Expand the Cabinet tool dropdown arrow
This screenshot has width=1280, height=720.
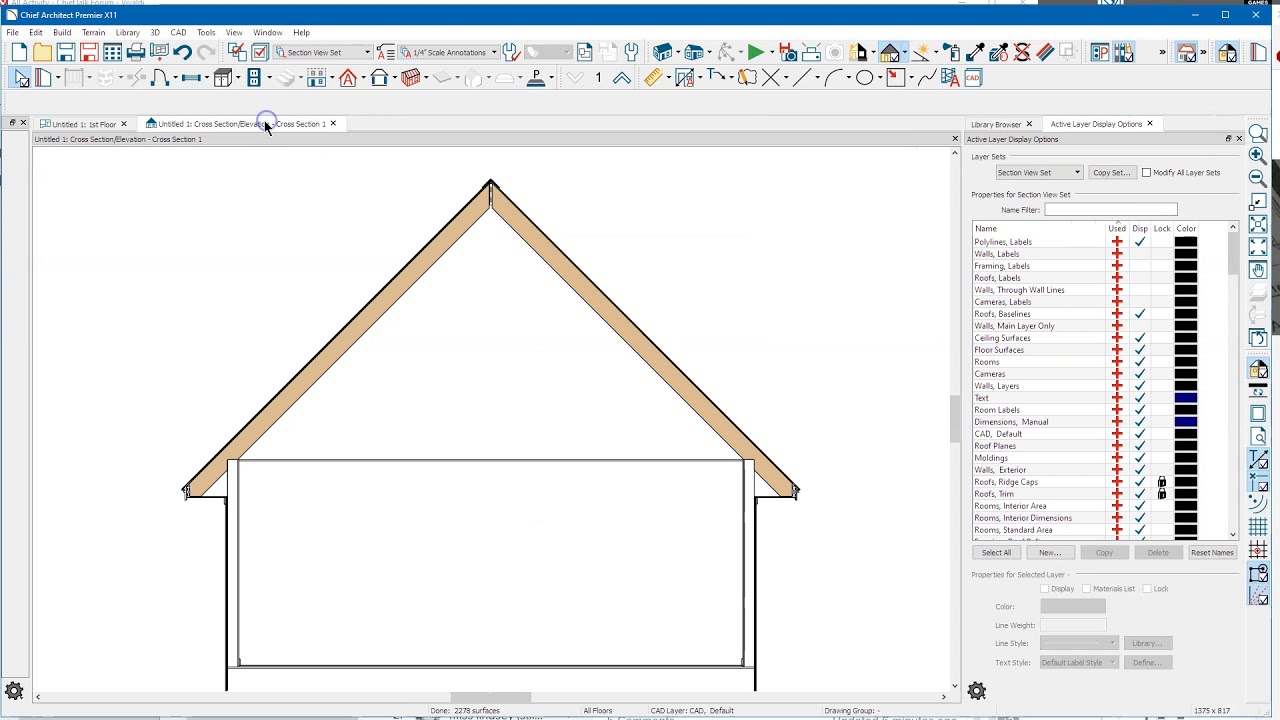tap(238, 78)
